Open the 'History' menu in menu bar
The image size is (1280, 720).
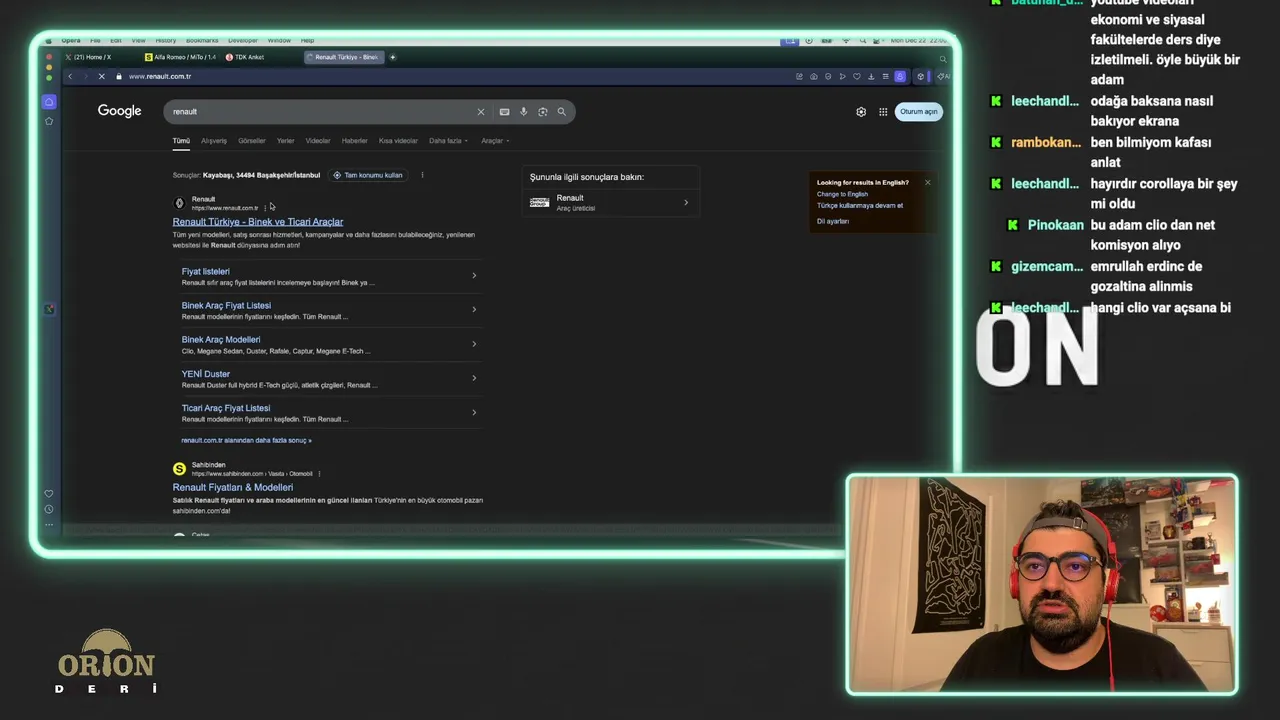pos(165,41)
